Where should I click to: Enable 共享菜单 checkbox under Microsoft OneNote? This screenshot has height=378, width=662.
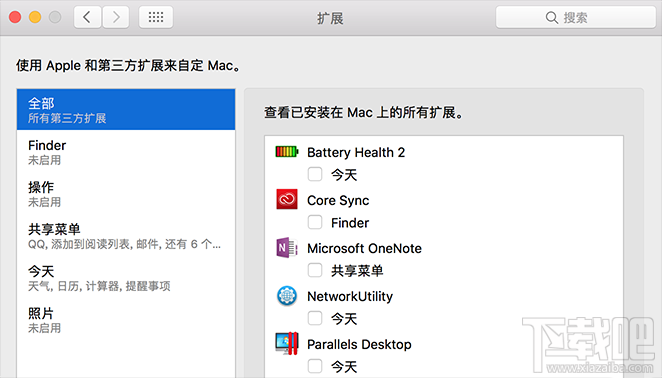315,270
